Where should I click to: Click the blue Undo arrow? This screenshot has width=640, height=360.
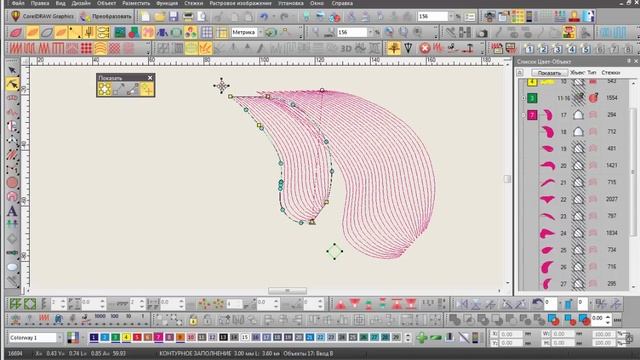(264, 17)
